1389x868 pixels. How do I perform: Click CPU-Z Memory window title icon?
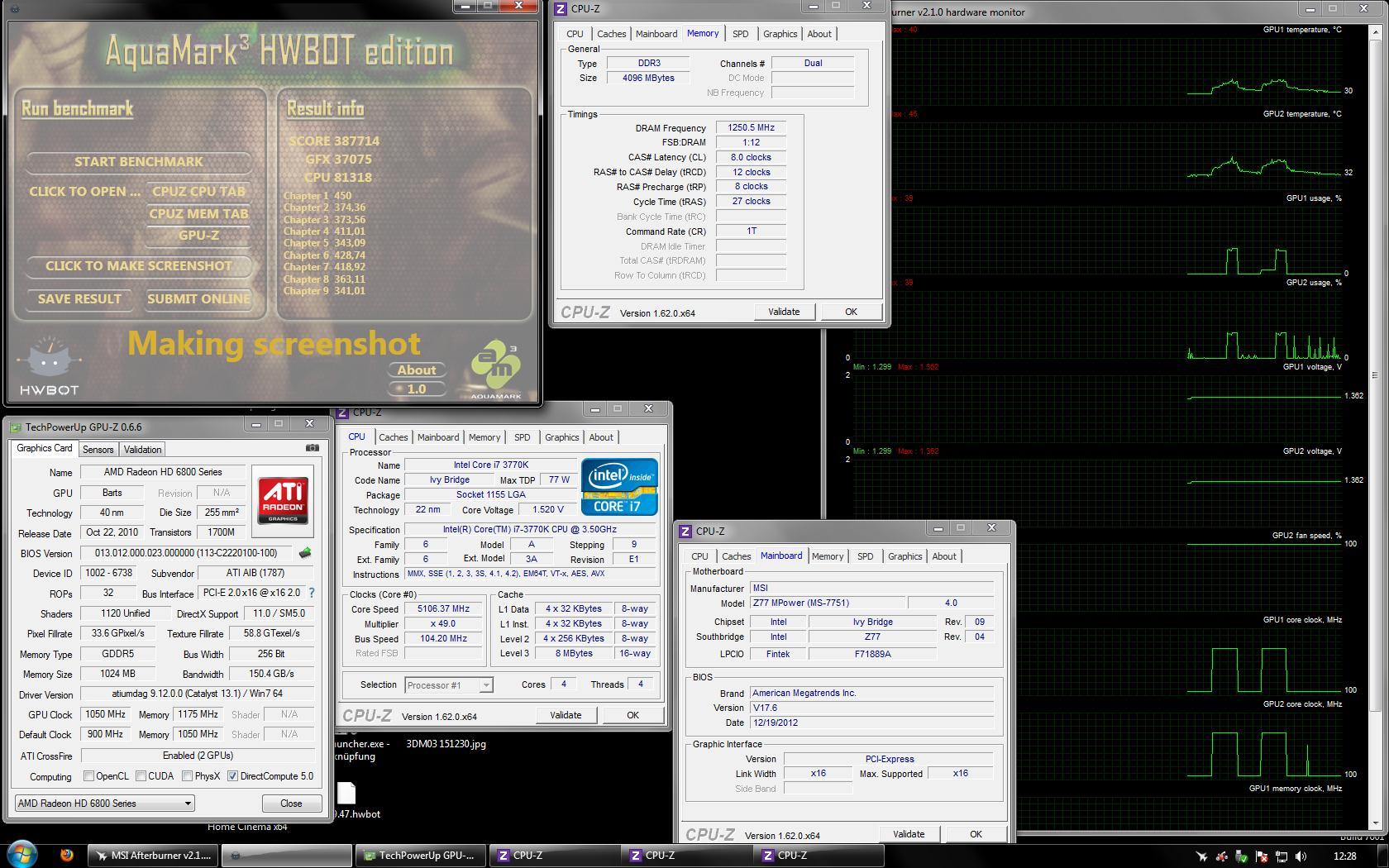(561, 9)
